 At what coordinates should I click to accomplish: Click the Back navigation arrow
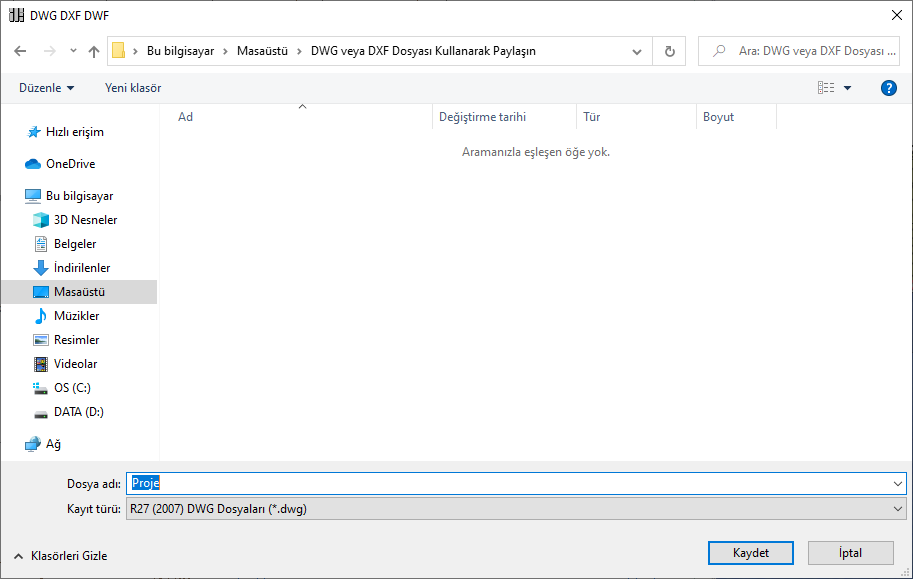pos(20,51)
